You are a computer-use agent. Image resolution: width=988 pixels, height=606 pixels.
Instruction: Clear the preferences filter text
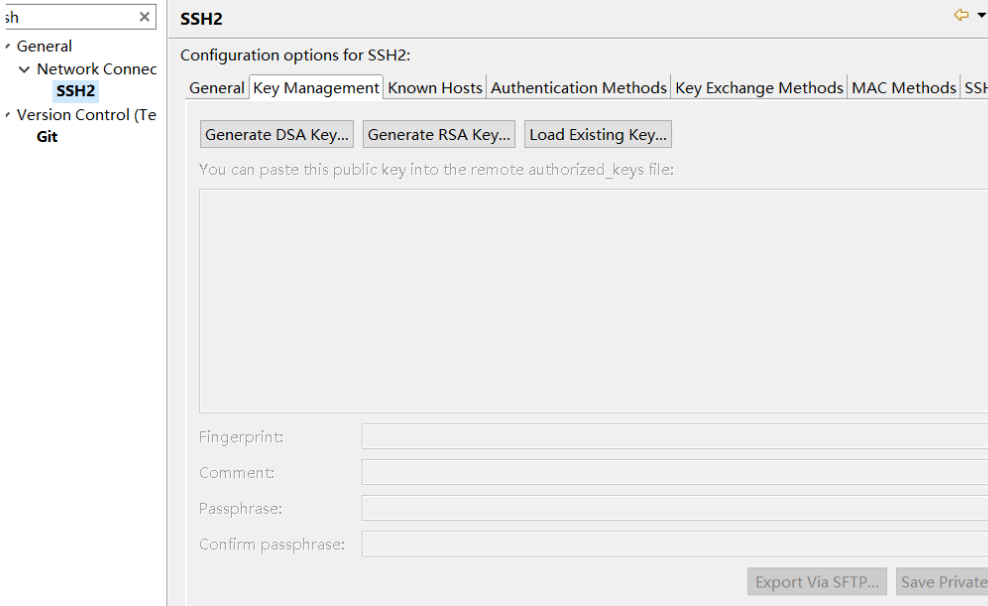pos(145,17)
